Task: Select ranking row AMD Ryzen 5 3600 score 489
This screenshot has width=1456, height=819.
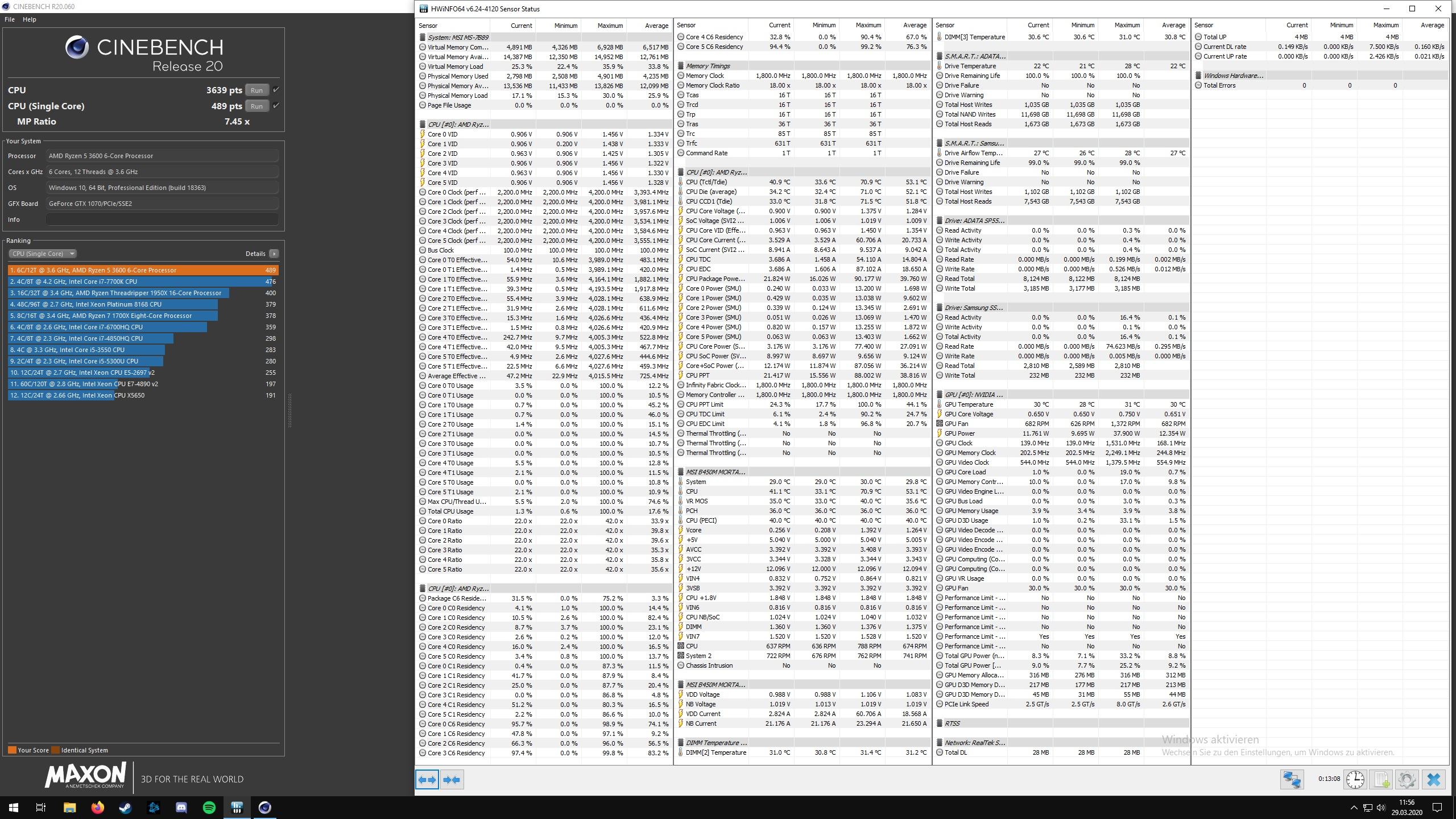Action: 143,270
